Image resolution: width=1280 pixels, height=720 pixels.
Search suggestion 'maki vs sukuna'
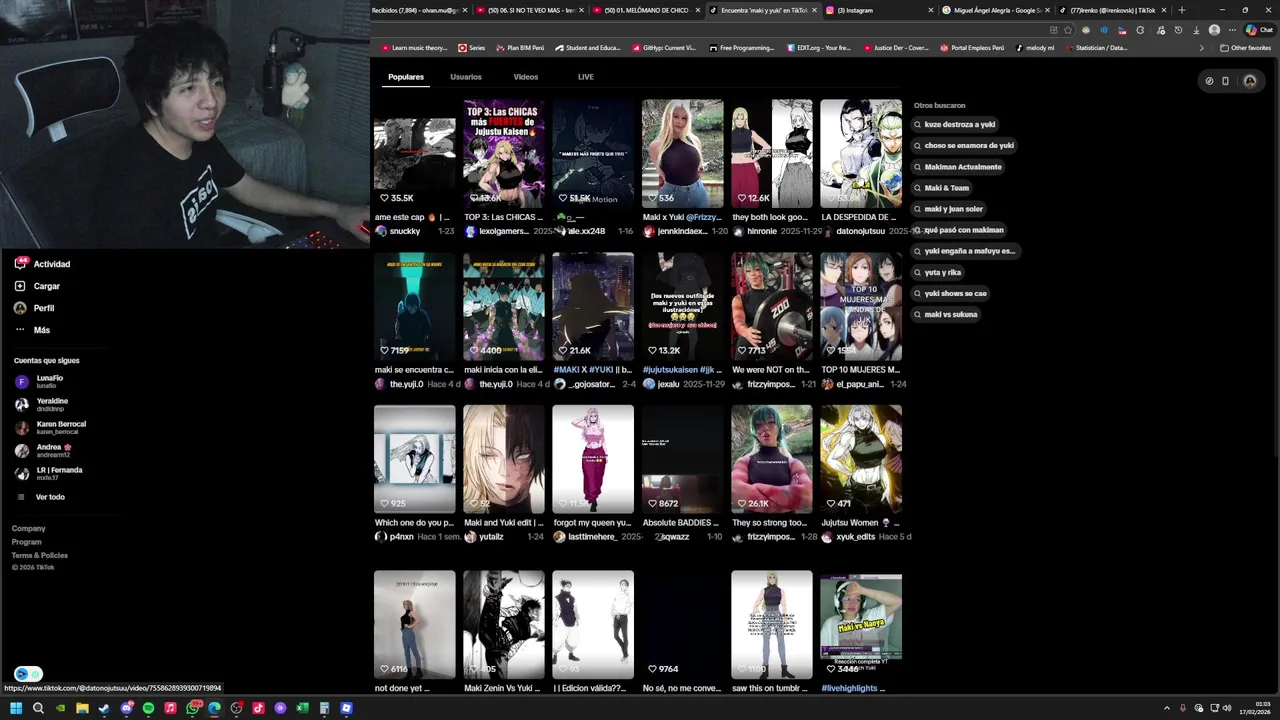click(945, 314)
